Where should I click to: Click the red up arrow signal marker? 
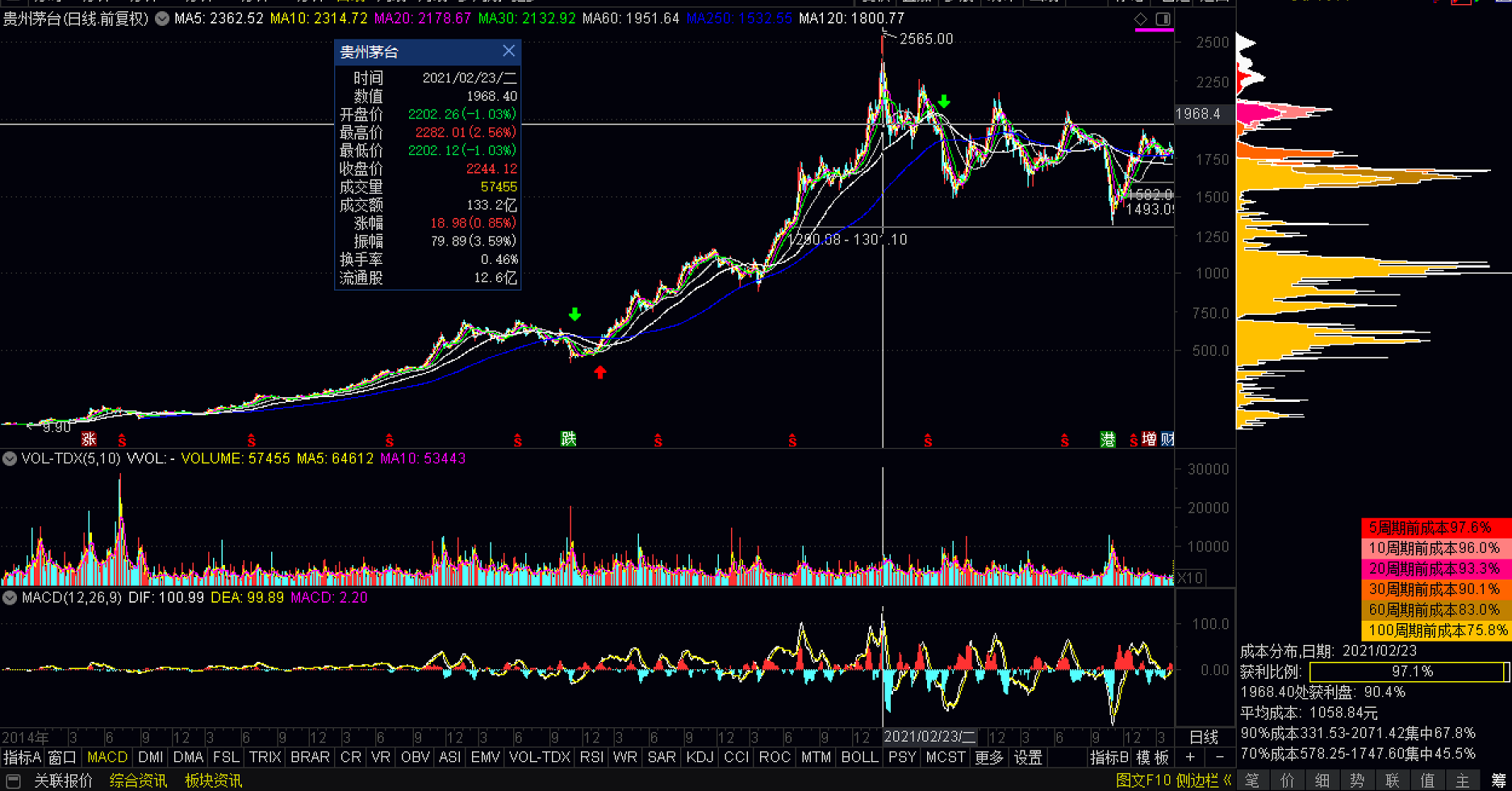600,372
